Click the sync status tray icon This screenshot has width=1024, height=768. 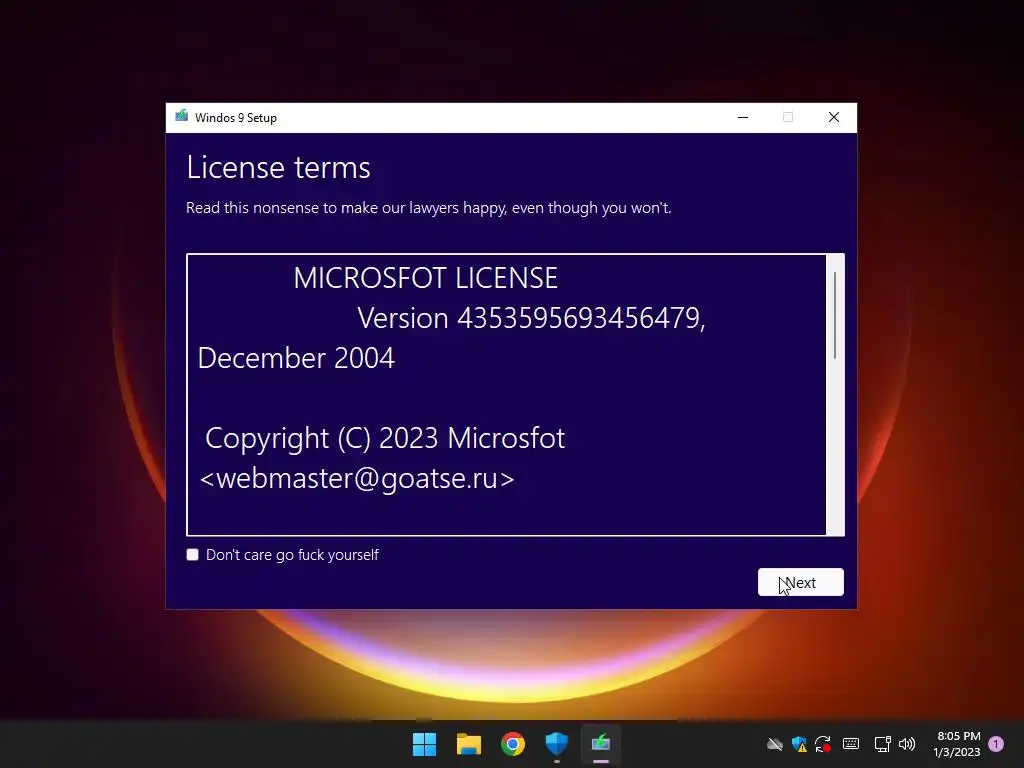pyautogui.click(x=823, y=744)
